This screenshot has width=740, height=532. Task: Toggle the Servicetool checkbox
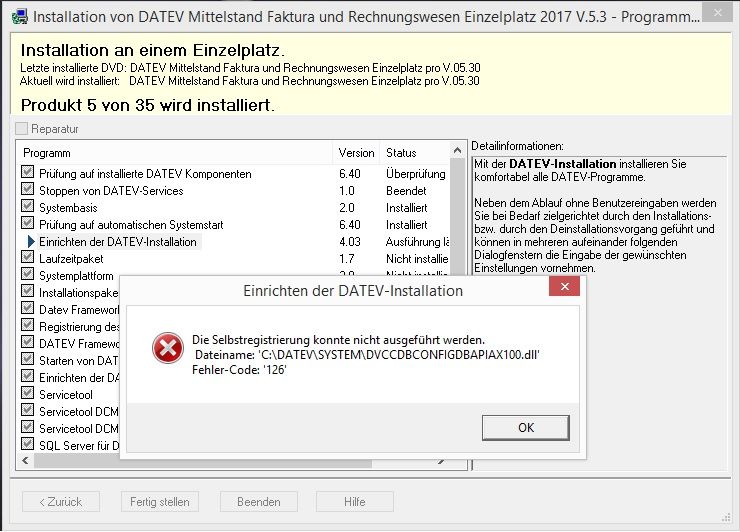(x=28, y=395)
